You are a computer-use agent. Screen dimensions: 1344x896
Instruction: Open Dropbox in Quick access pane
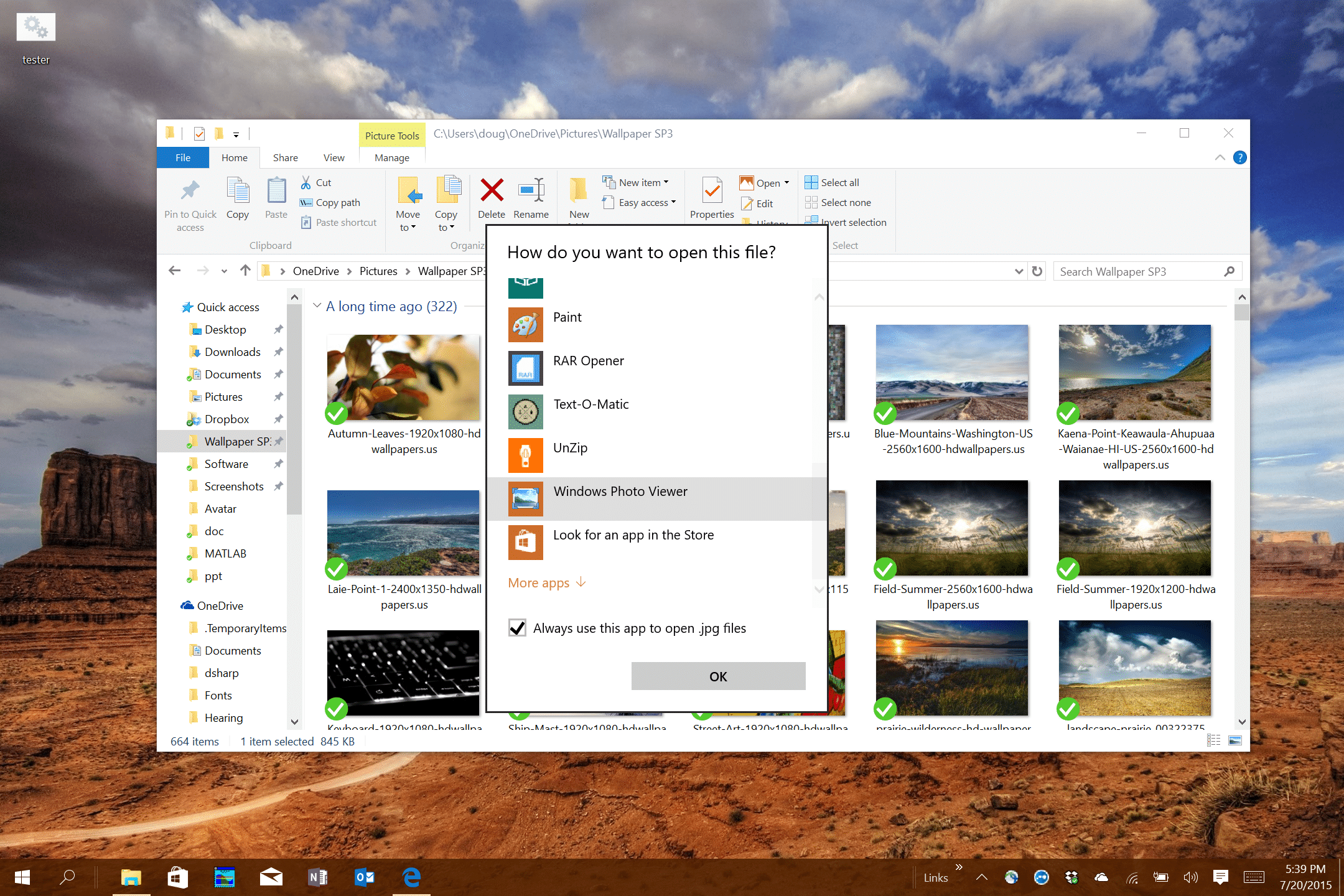pos(226,419)
